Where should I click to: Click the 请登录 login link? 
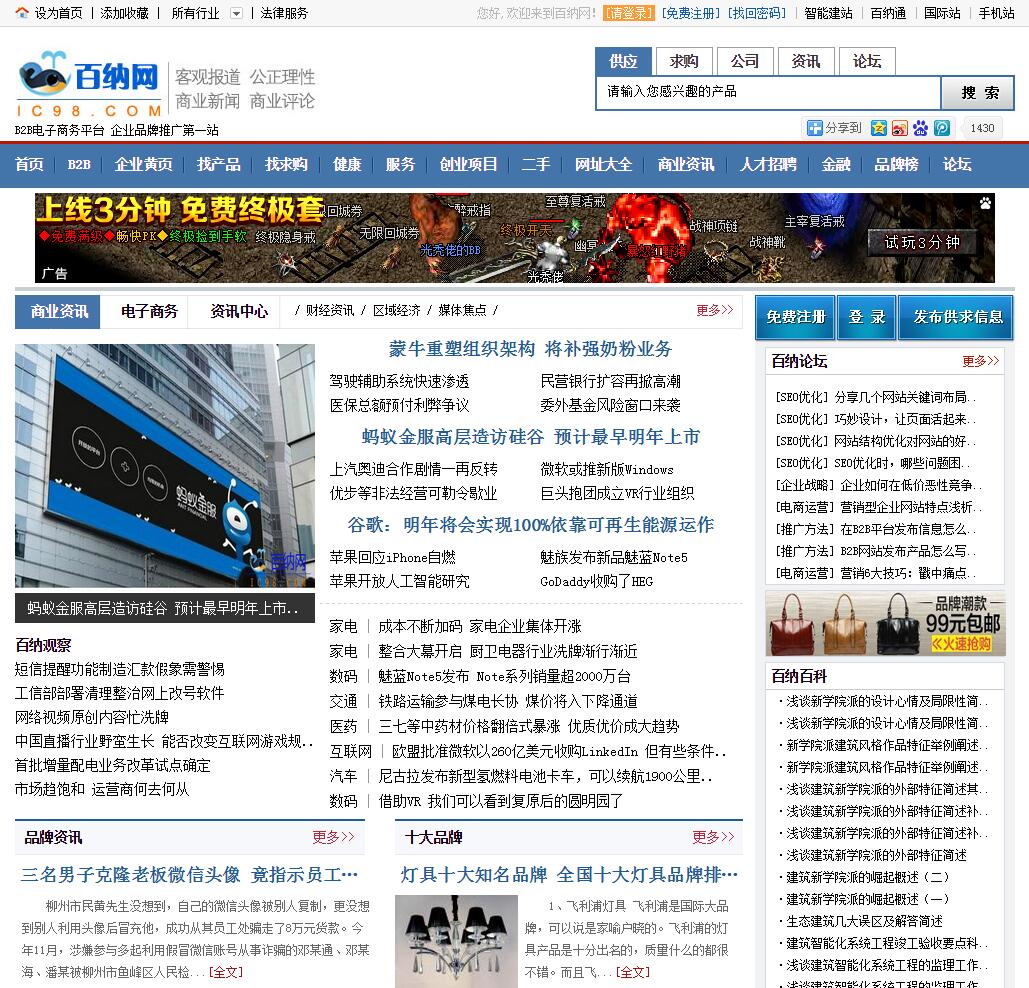[x=629, y=13]
